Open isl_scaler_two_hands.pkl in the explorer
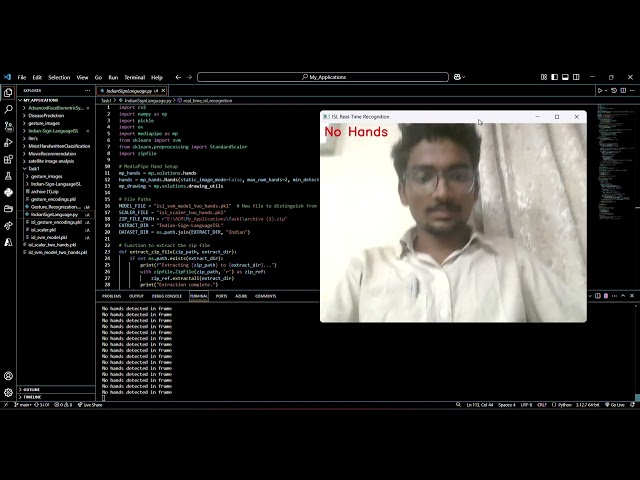Image resolution: width=640 pixels, height=480 pixels. (x=54, y=244)
